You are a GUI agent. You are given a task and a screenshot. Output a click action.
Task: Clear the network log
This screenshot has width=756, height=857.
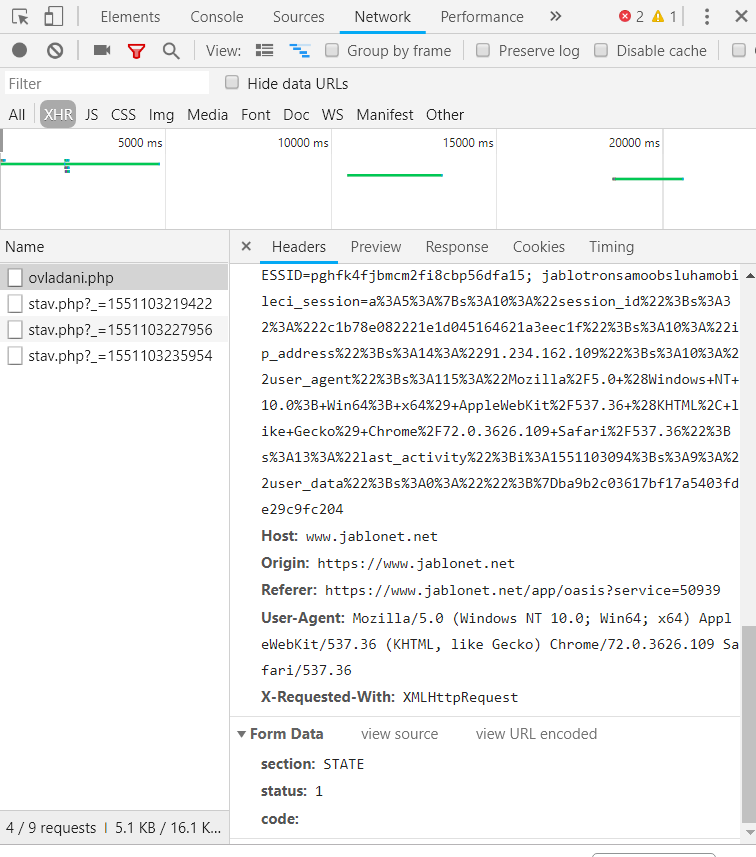[x=55, y=50]
